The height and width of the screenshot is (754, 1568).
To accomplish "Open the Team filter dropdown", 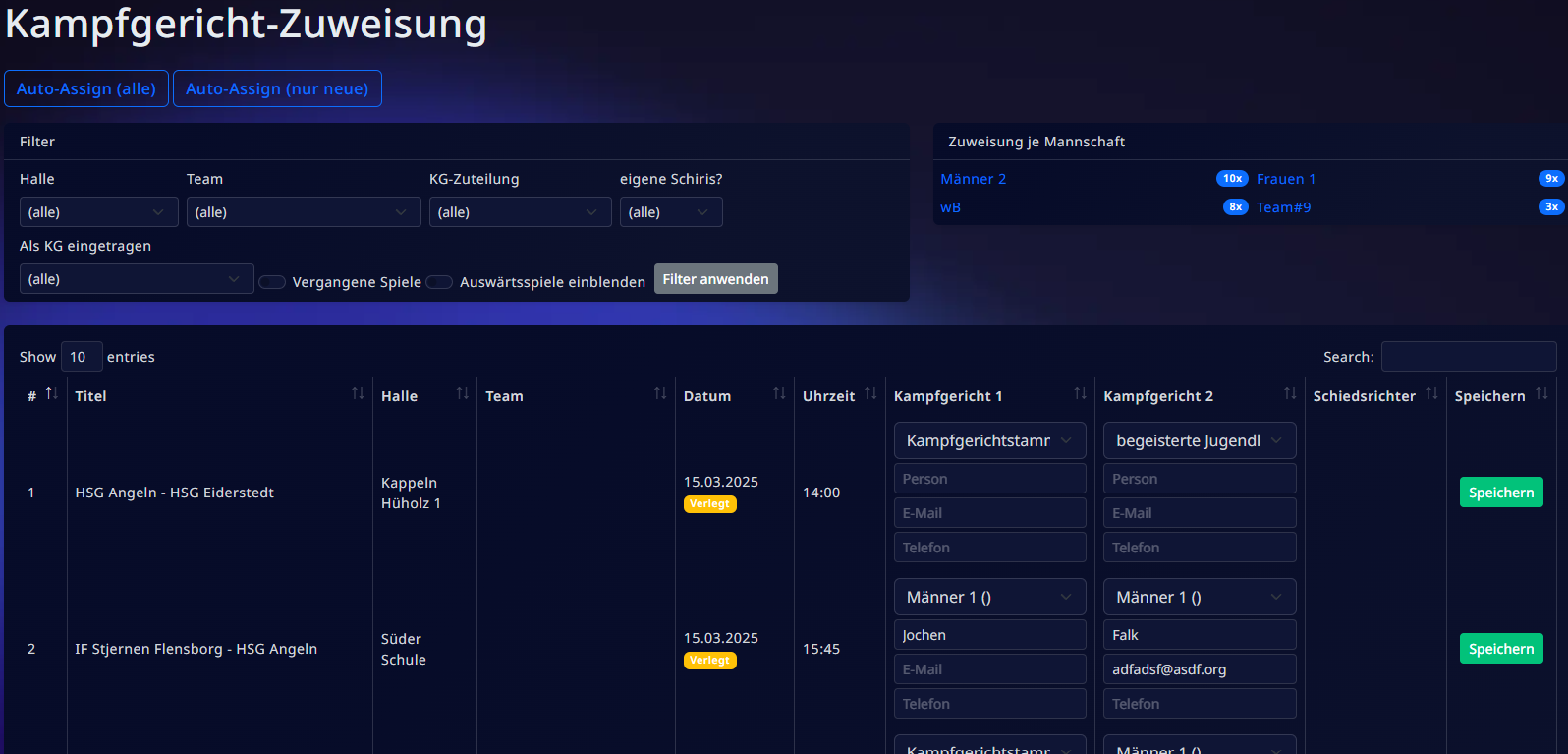I will click(303, 212).
